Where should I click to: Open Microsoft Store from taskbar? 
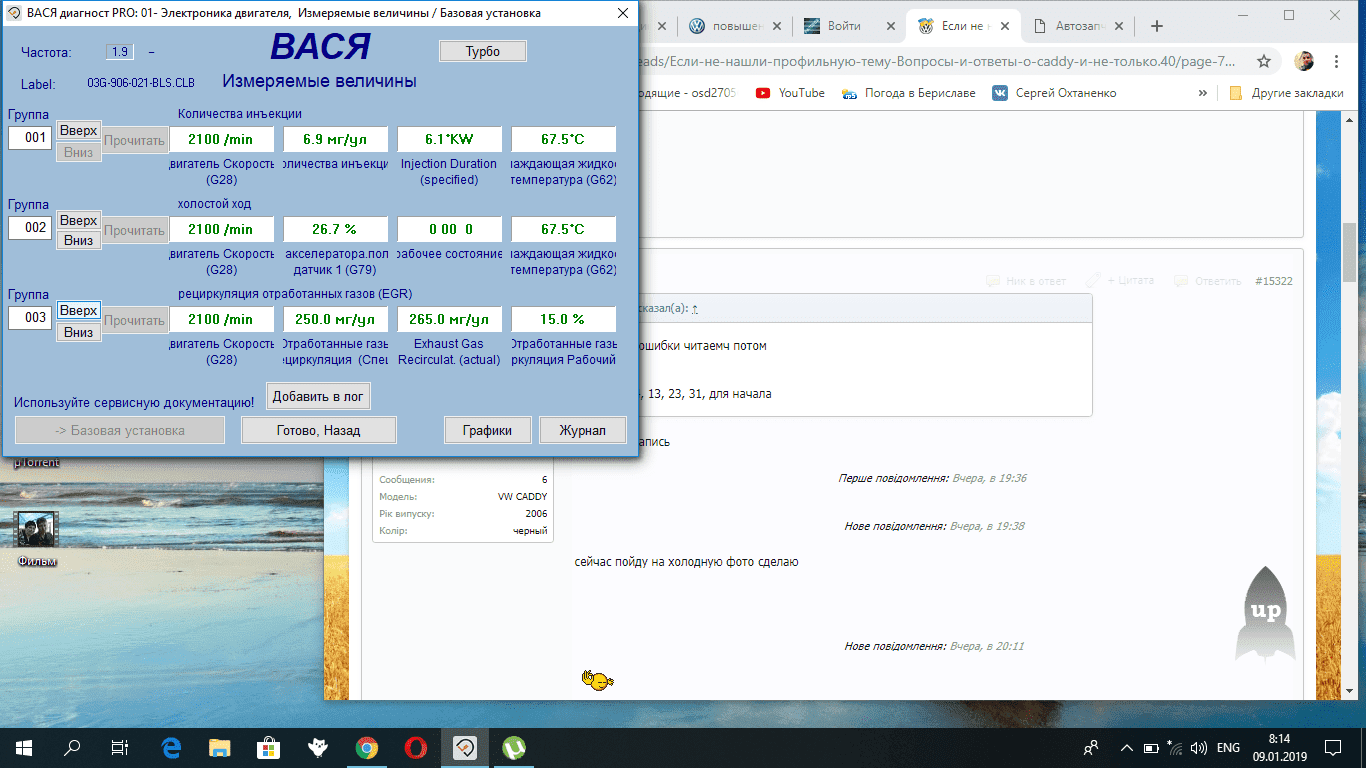268,747
